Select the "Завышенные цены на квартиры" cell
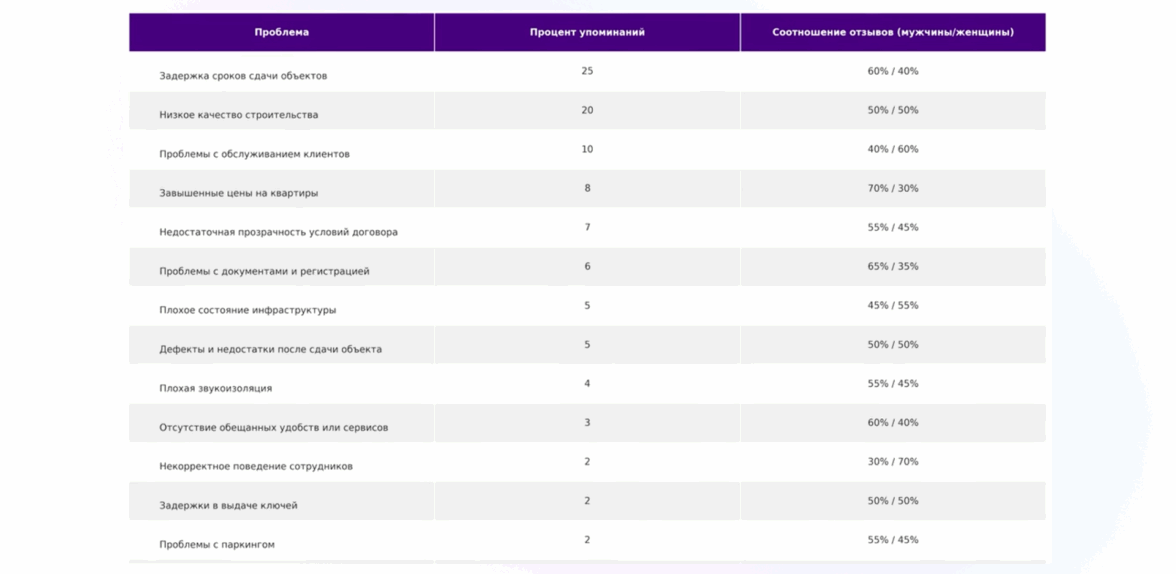The height and width of the screenshot is (574, 1176). click(238, 193)
